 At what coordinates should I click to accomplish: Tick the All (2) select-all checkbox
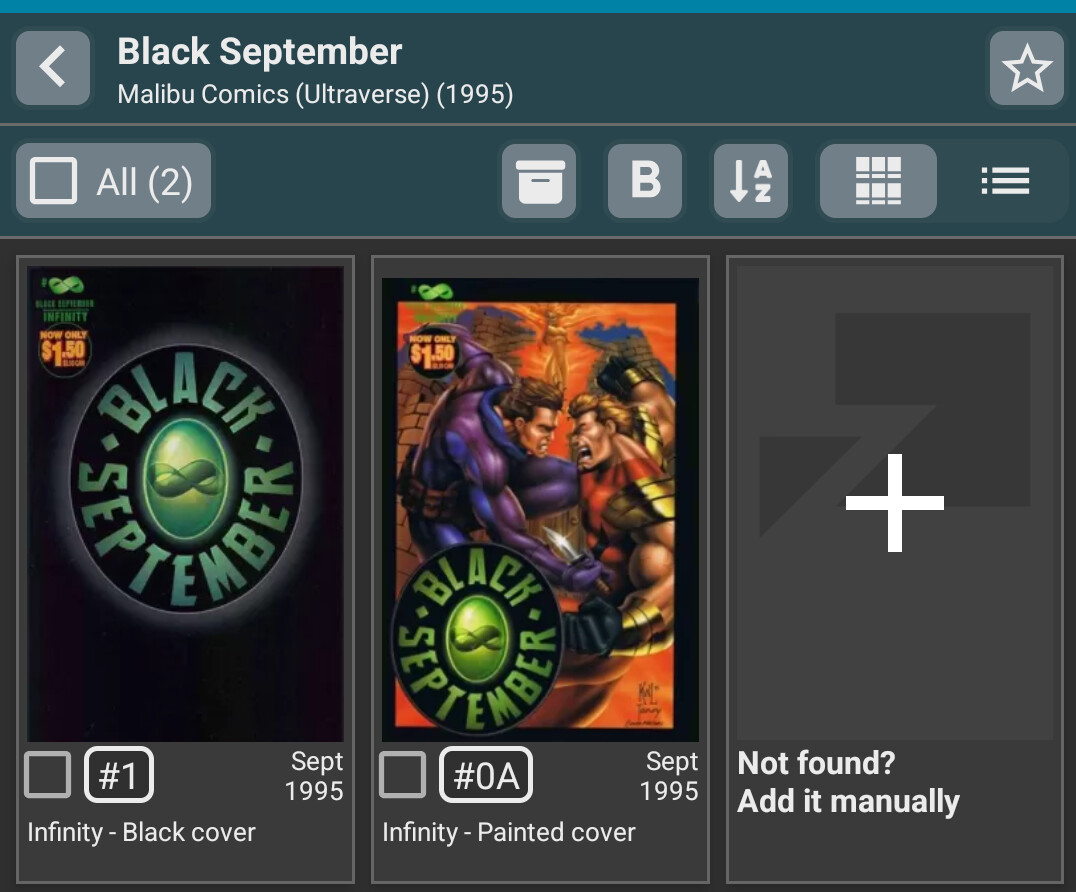click(x=54, y=181)
